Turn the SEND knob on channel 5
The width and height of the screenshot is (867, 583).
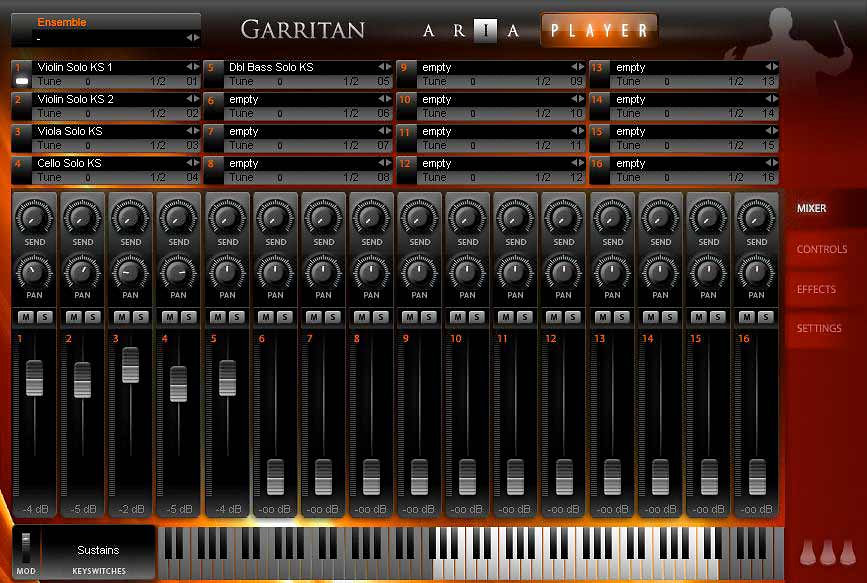[227, 217]
